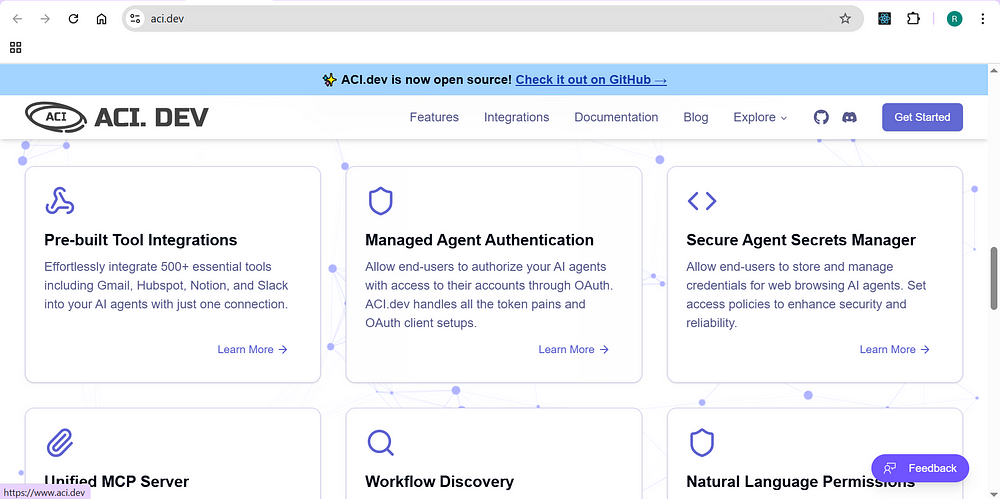Viewport: 1000px width, 499px height.
Task: Open the React Developer Tools extension icon
Action: click(884, 19)
